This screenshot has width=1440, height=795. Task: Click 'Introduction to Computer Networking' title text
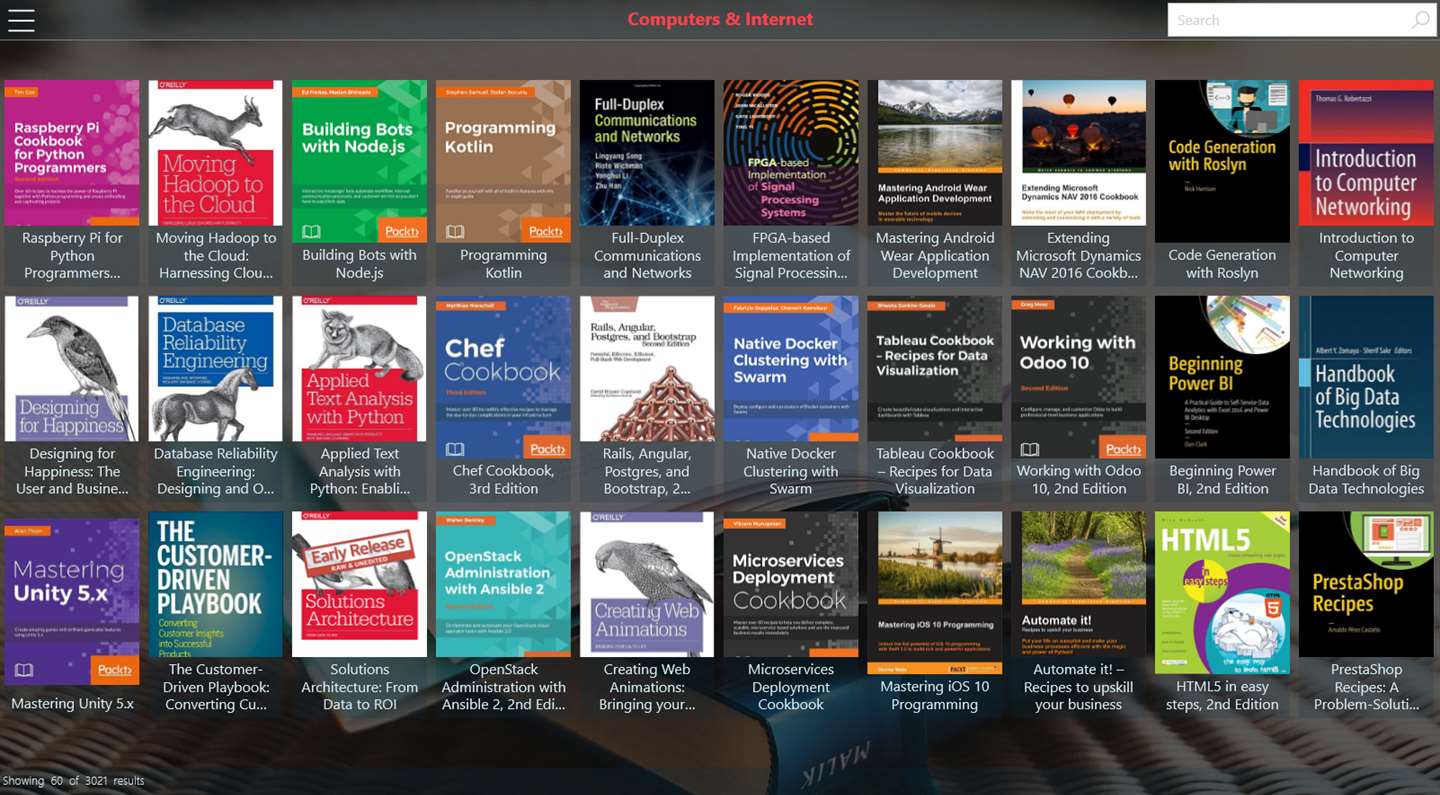[x=1366, y=256]
